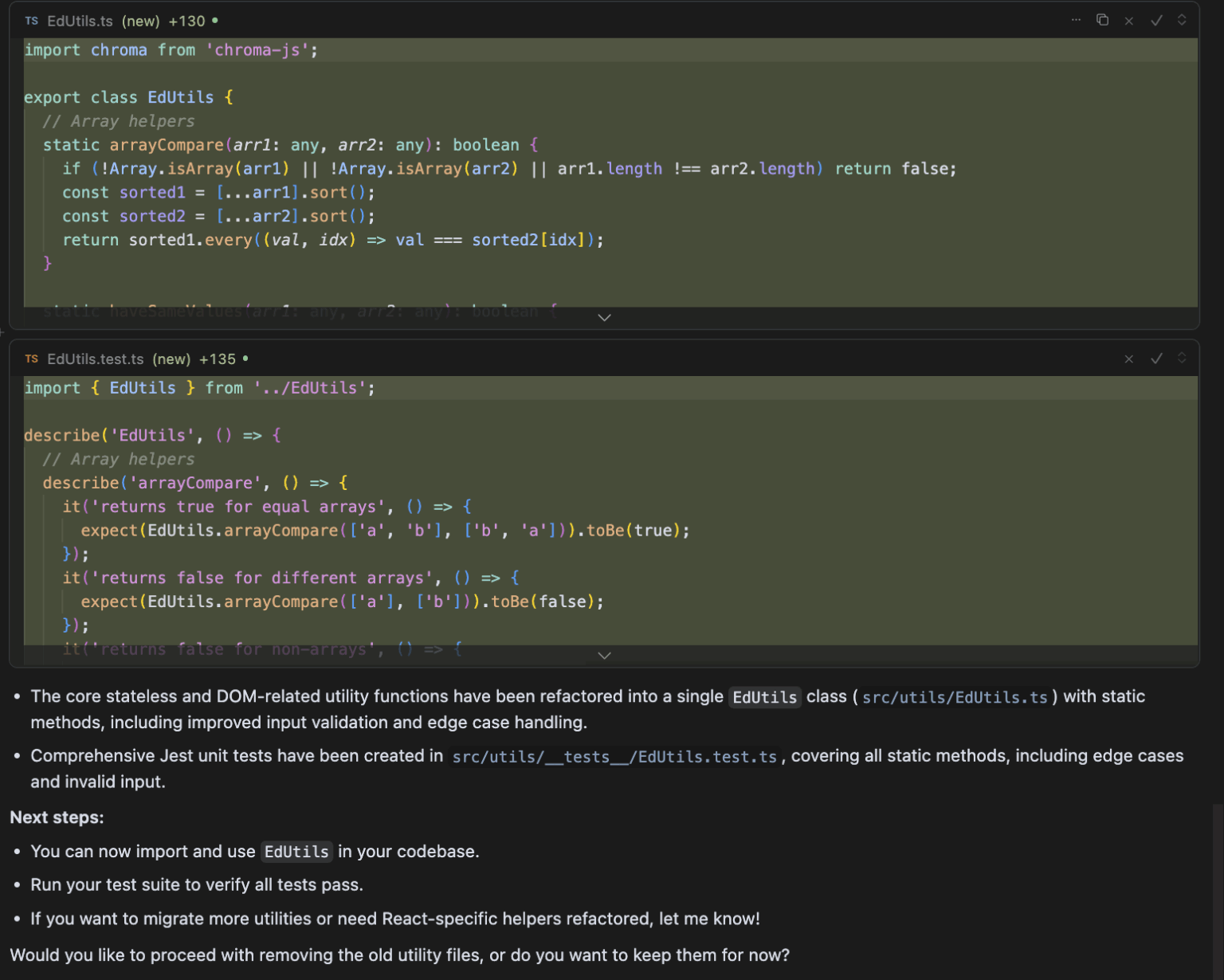Image resolution: width=1224 pixels, height=980 pixels.
Task: Toggle collapse arrows on EdUtils.ts block
Action: [x=1182, y=20]
